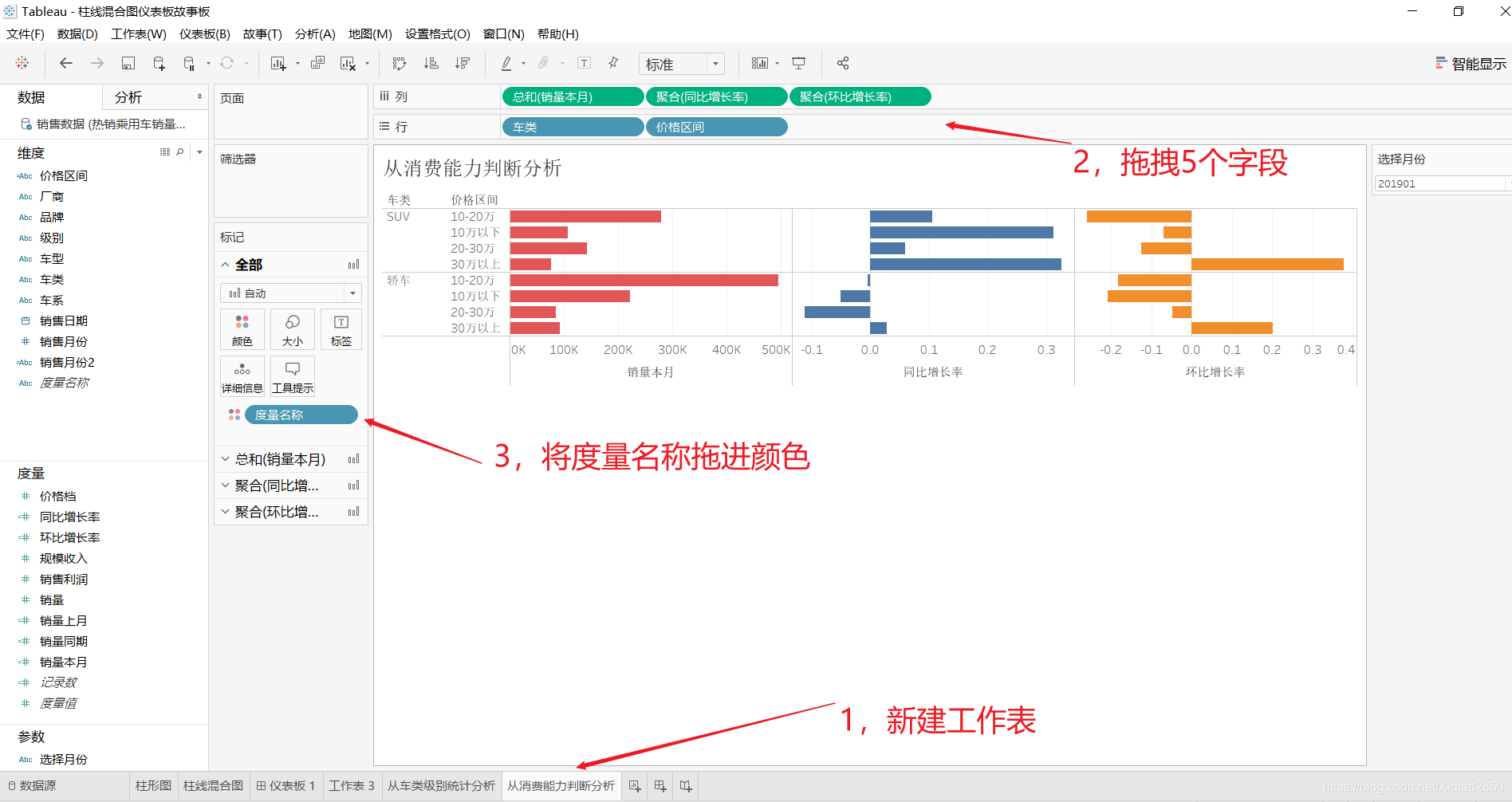Expand the 总和(销量本月) marks section
The height and width of the screenshot is (802, 1512).
(226, 459)
